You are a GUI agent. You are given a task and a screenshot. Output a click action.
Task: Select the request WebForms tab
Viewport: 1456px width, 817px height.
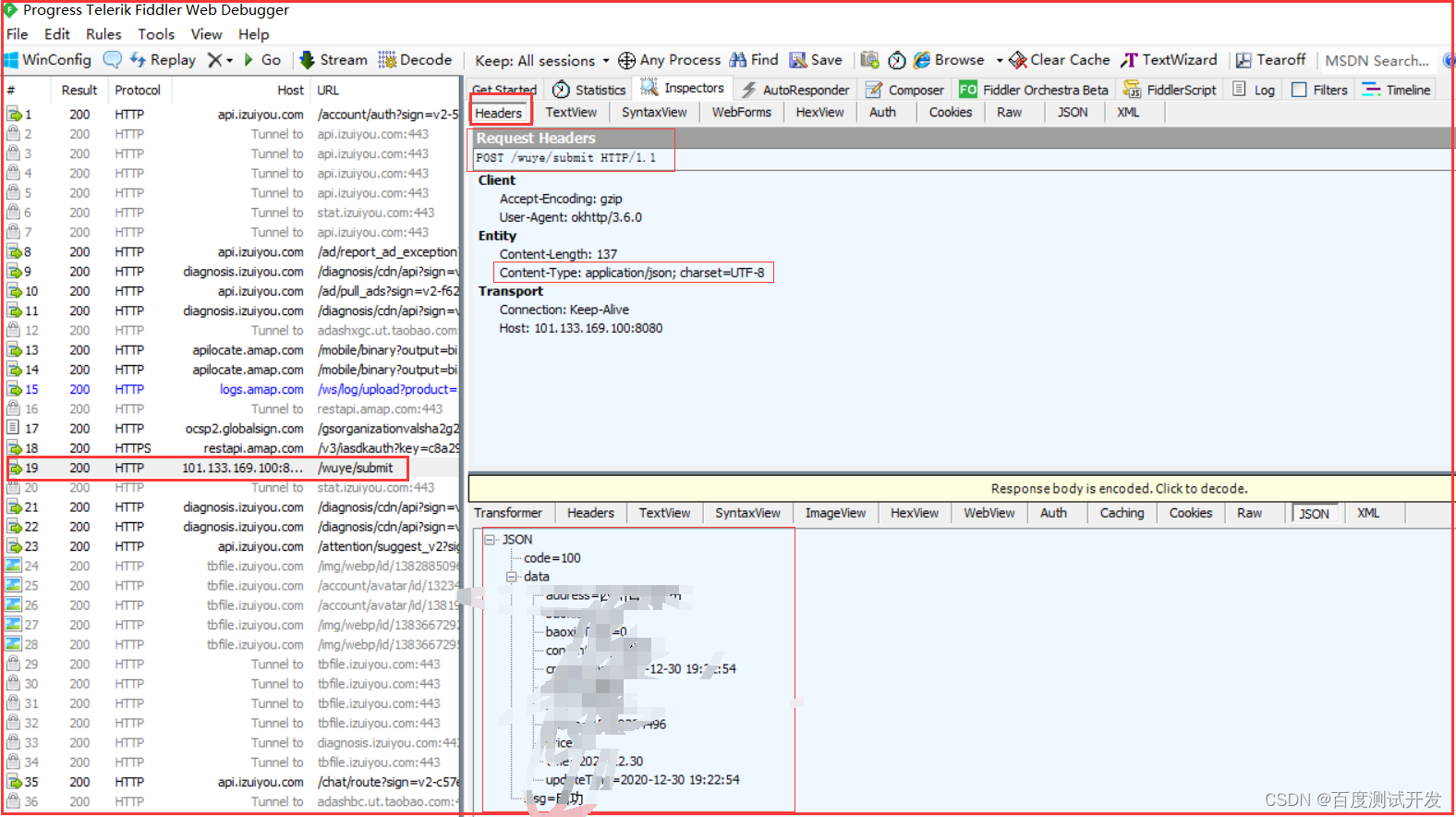(741, 113)
